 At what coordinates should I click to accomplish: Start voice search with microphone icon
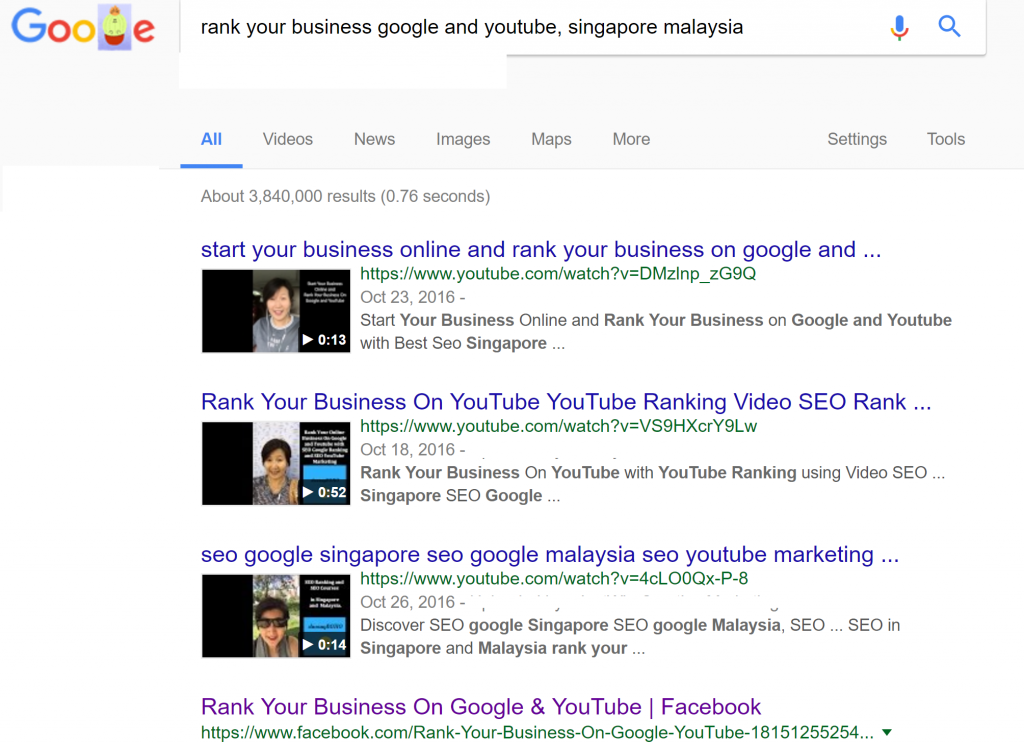pyautogui.click(x=899, y=27)
